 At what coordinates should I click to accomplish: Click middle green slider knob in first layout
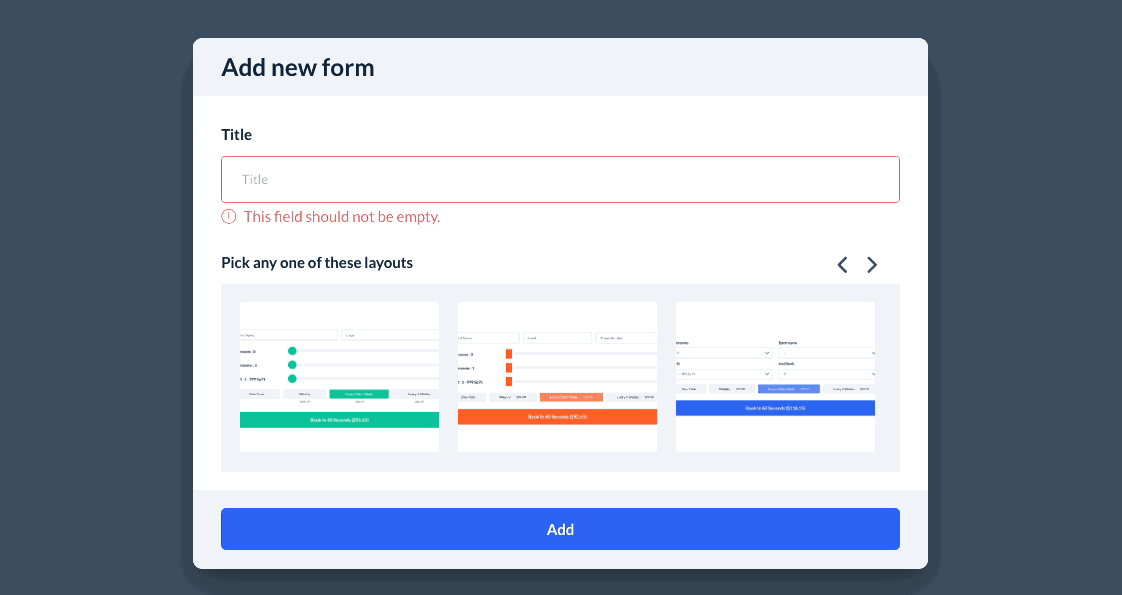(292, 365)
